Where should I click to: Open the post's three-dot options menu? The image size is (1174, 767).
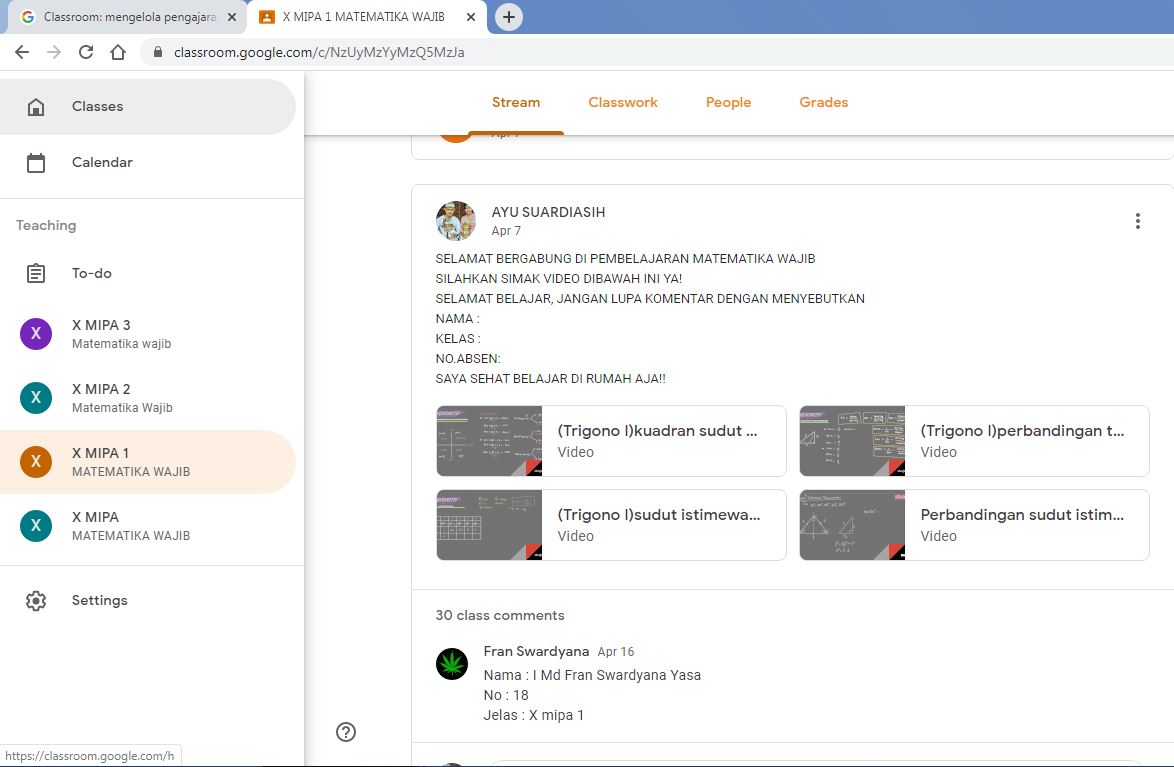click(1137, 221)
